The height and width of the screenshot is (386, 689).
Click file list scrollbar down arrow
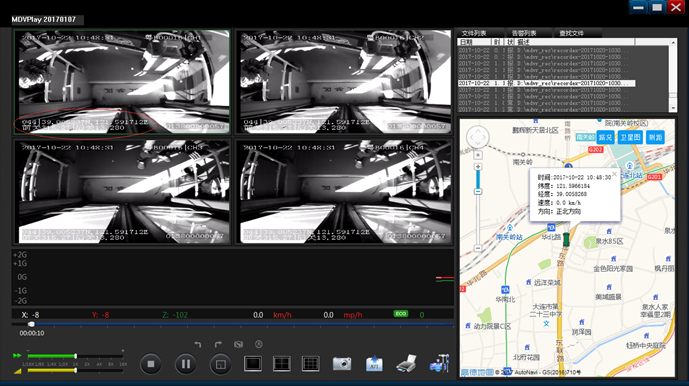[673, 108]
